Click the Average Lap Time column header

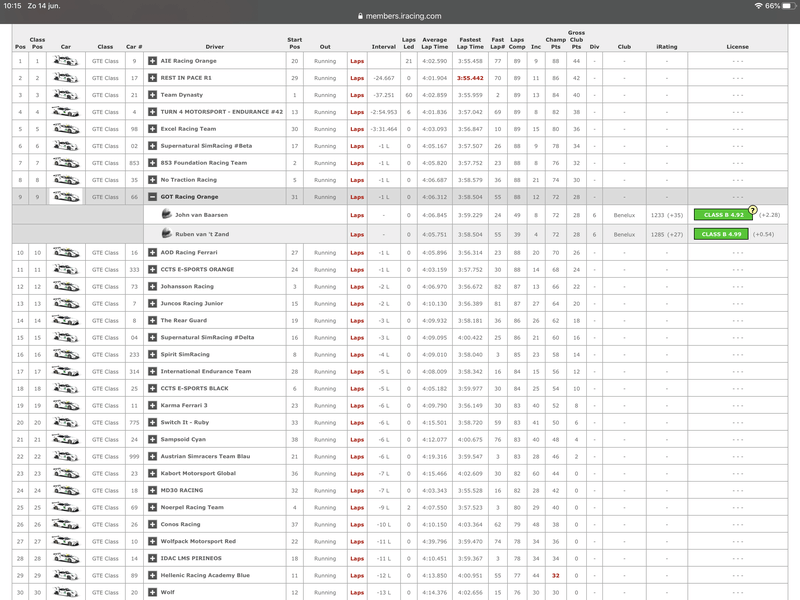434,43
